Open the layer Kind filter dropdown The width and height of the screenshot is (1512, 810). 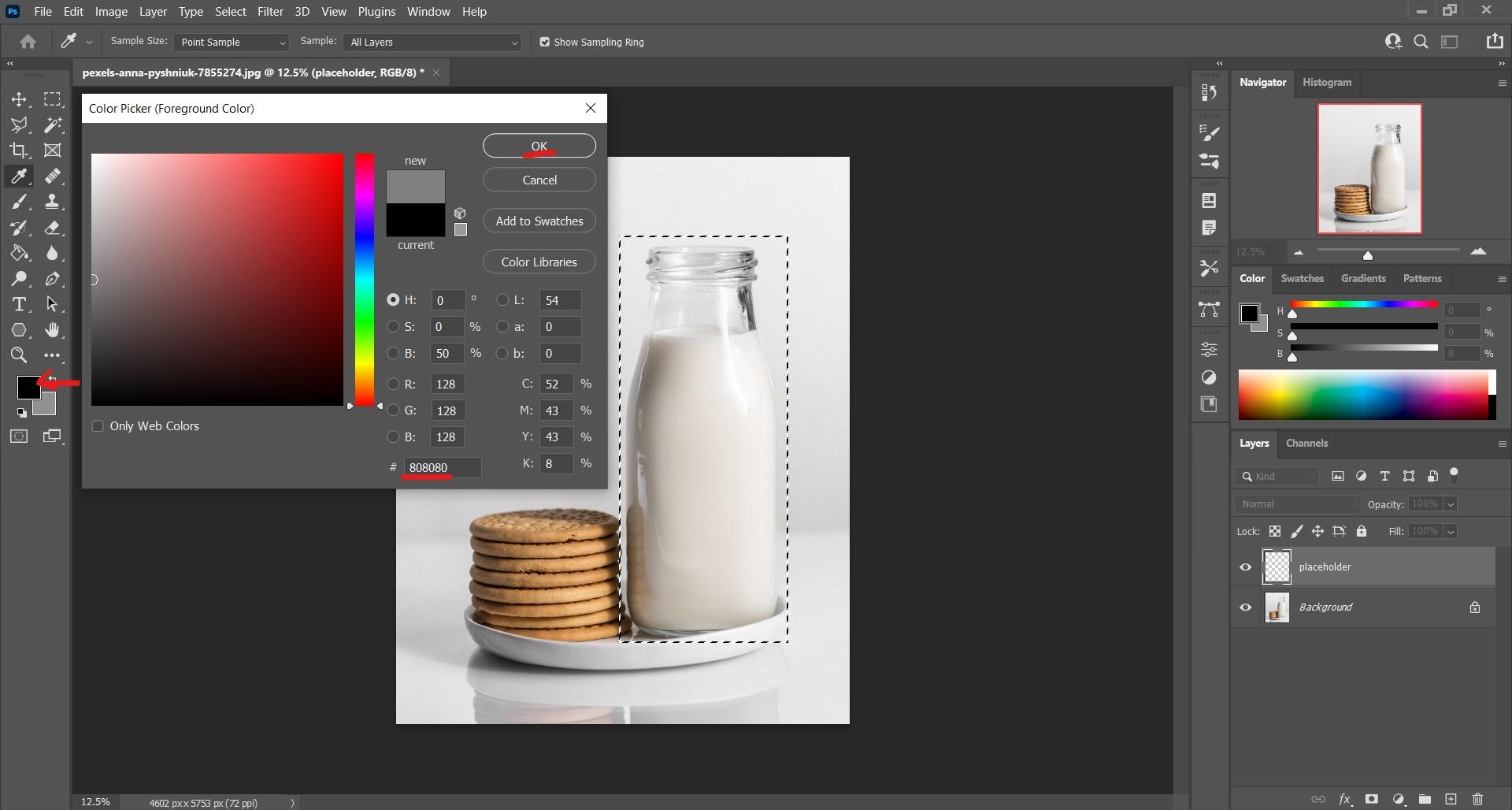pos(1277,477)
